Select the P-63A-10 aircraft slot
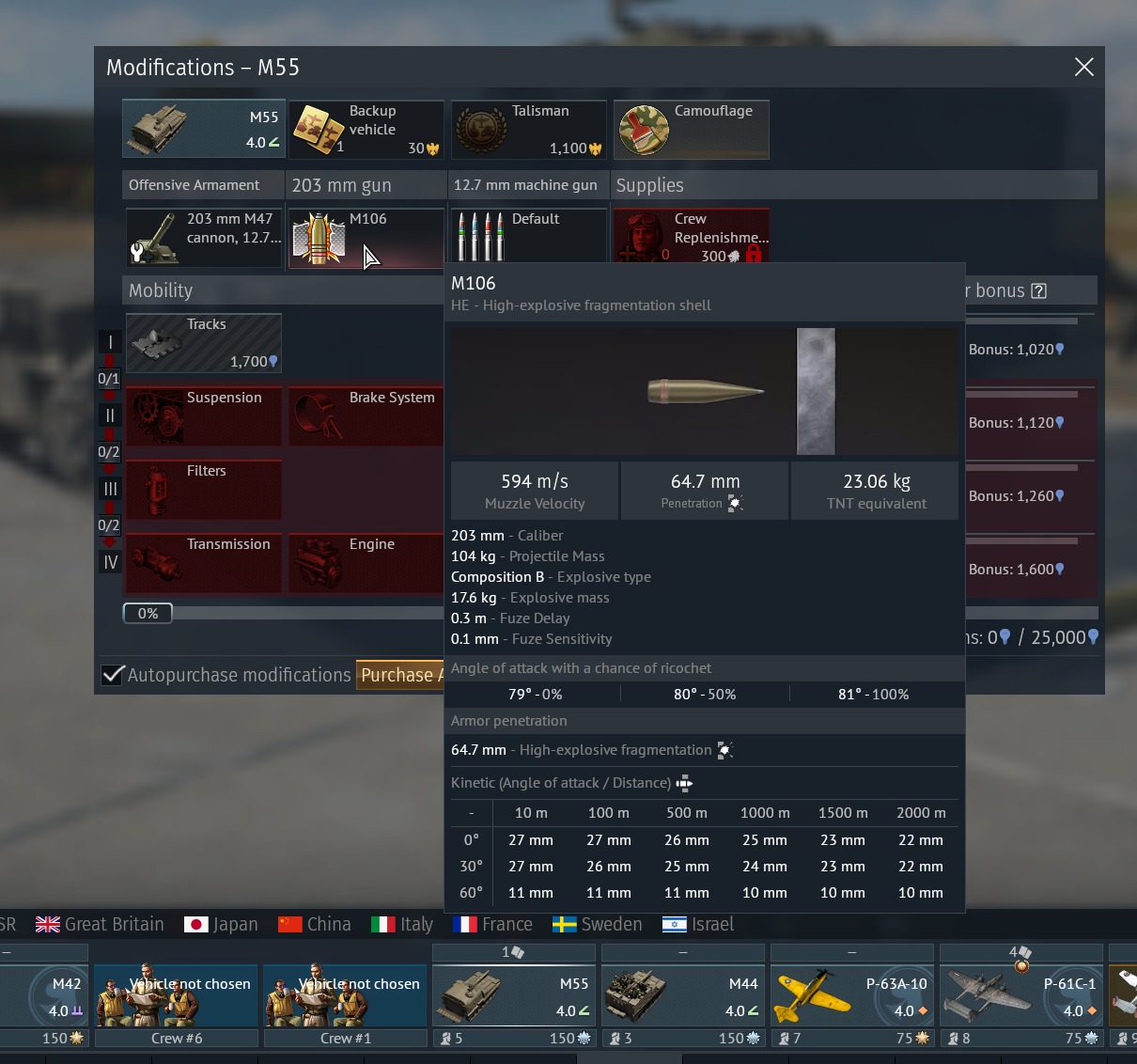Screen dimensions: 1137x1064 coord(853,995)
